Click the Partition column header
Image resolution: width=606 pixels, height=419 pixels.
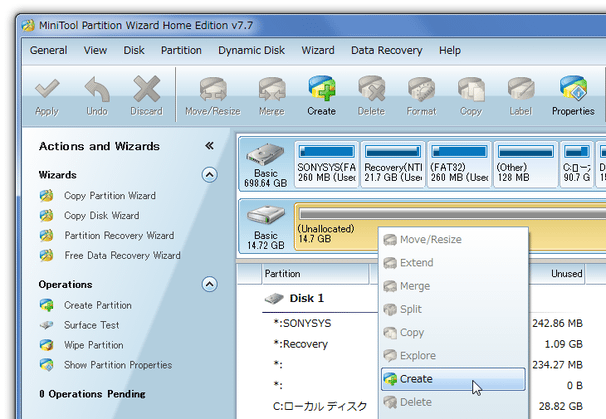click(x=315, y=274)
